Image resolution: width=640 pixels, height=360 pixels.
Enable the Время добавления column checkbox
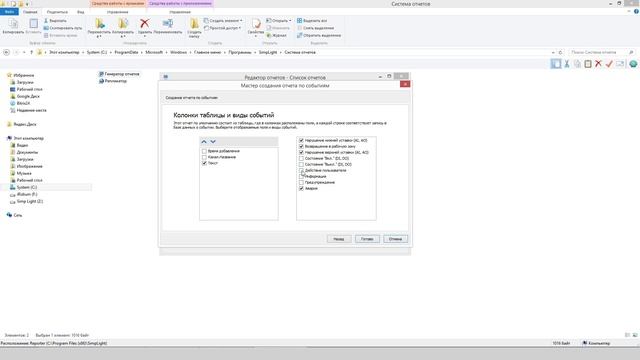[204, 151]
